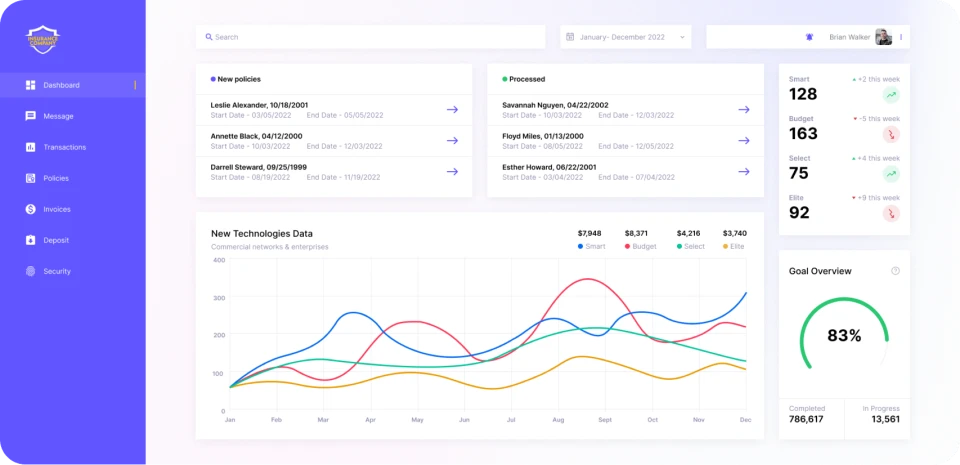Screen dimensions: 960x465
Task: Click the $4,216 Select total
Action: click(x=689, y=233)
